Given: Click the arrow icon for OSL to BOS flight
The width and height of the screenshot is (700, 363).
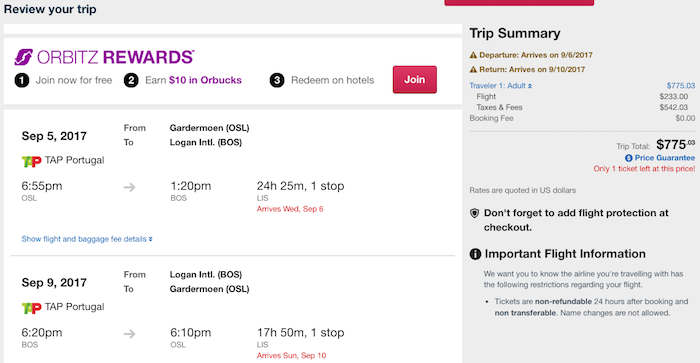Looking at the screenshot, I should [129, 187].
